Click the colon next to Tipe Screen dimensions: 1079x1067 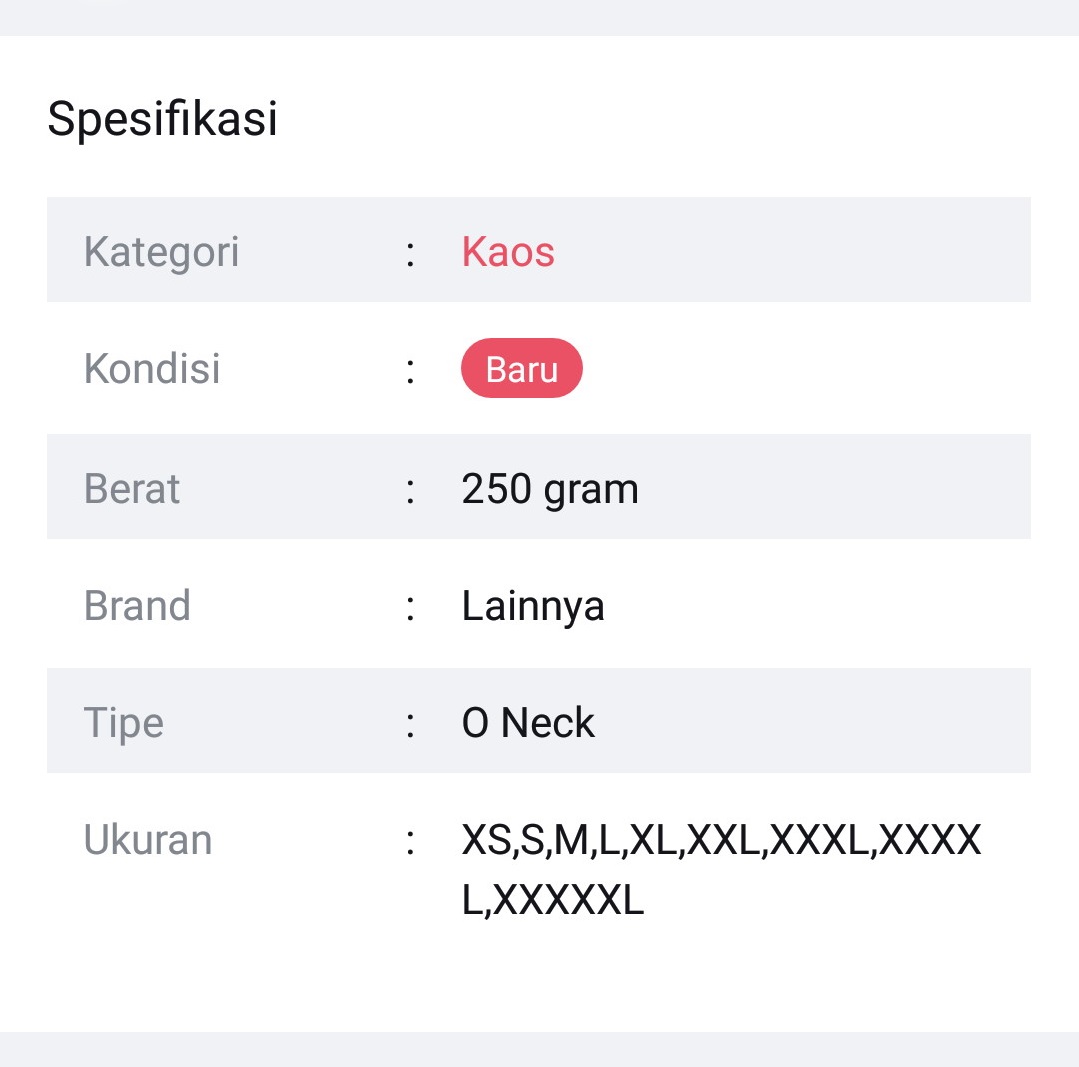pos(410,725)
